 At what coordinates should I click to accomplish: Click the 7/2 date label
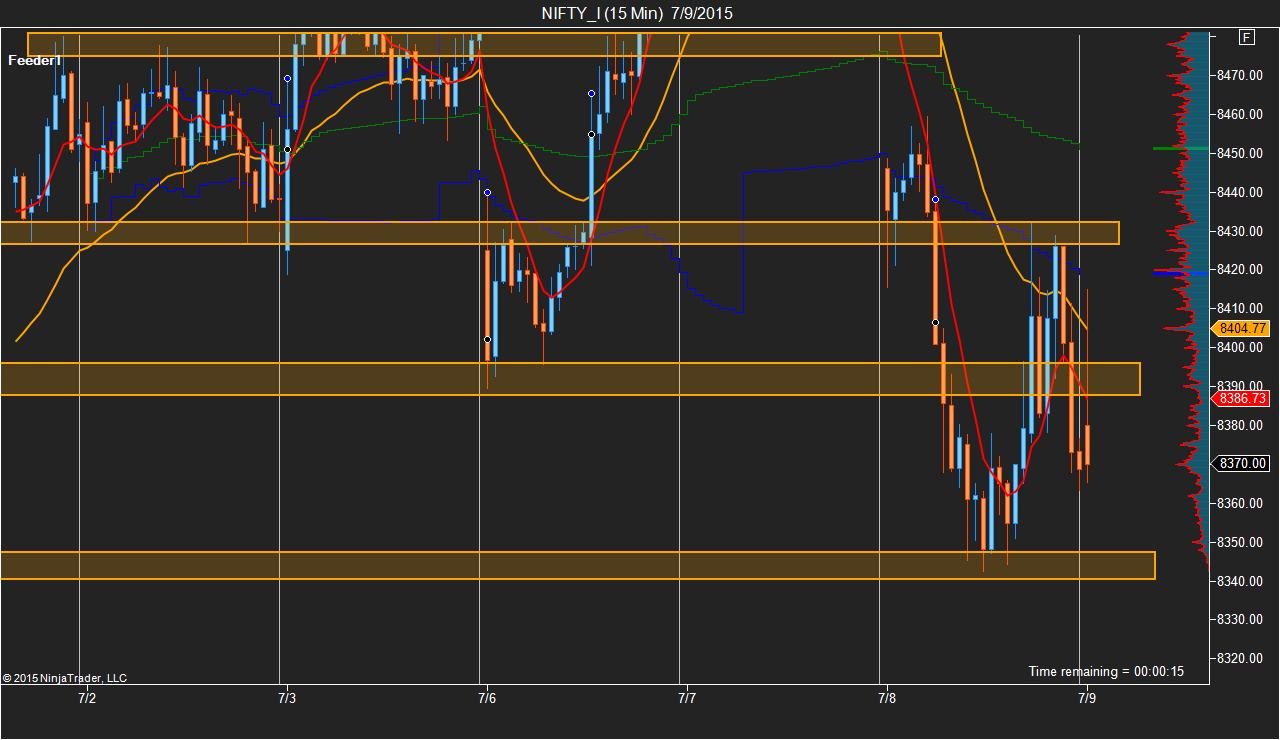point(87,697)
